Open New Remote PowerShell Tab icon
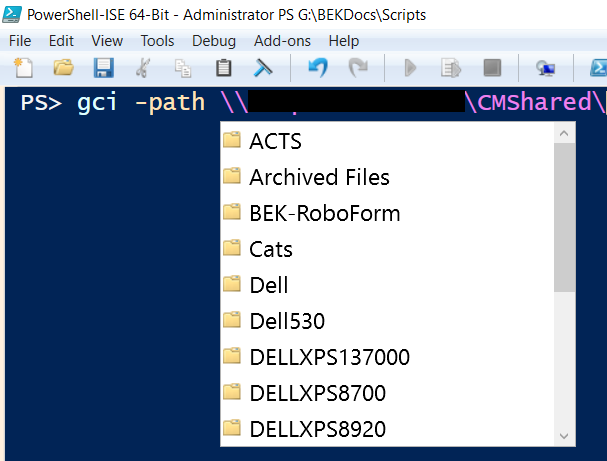 (x=545, y=68)
